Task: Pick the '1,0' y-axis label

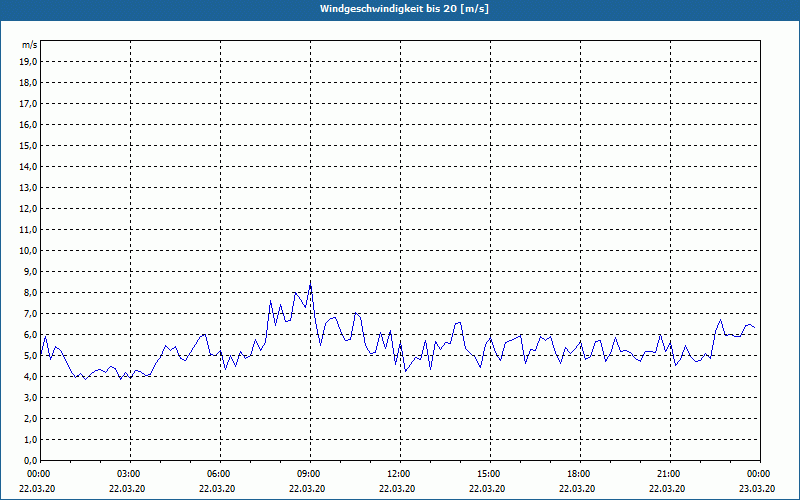Action: (31, 439)
